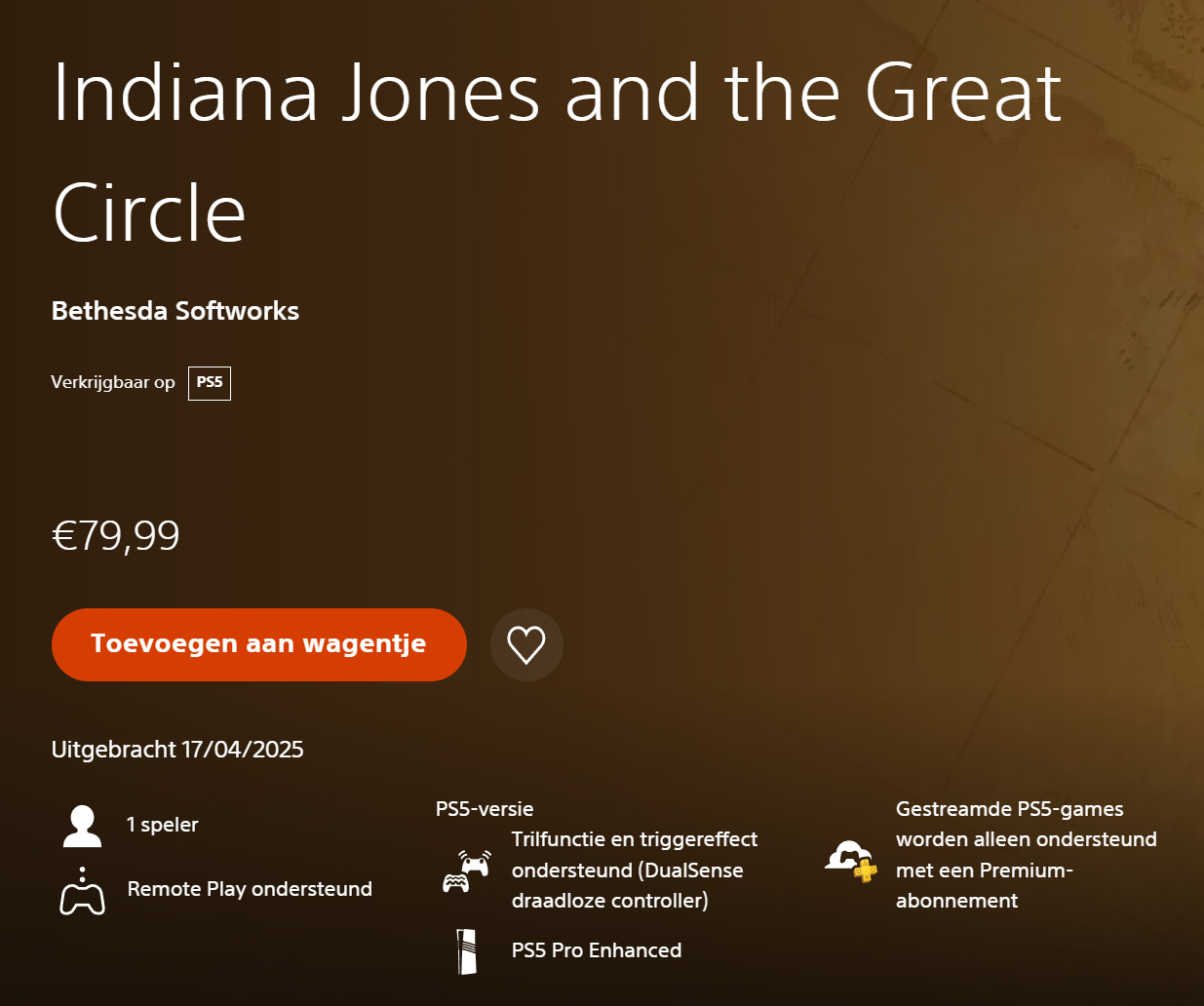Open the Bethesda Softworks publisher link
This screenshot has height=1006, width=1204.
click(x=175, y=311)
